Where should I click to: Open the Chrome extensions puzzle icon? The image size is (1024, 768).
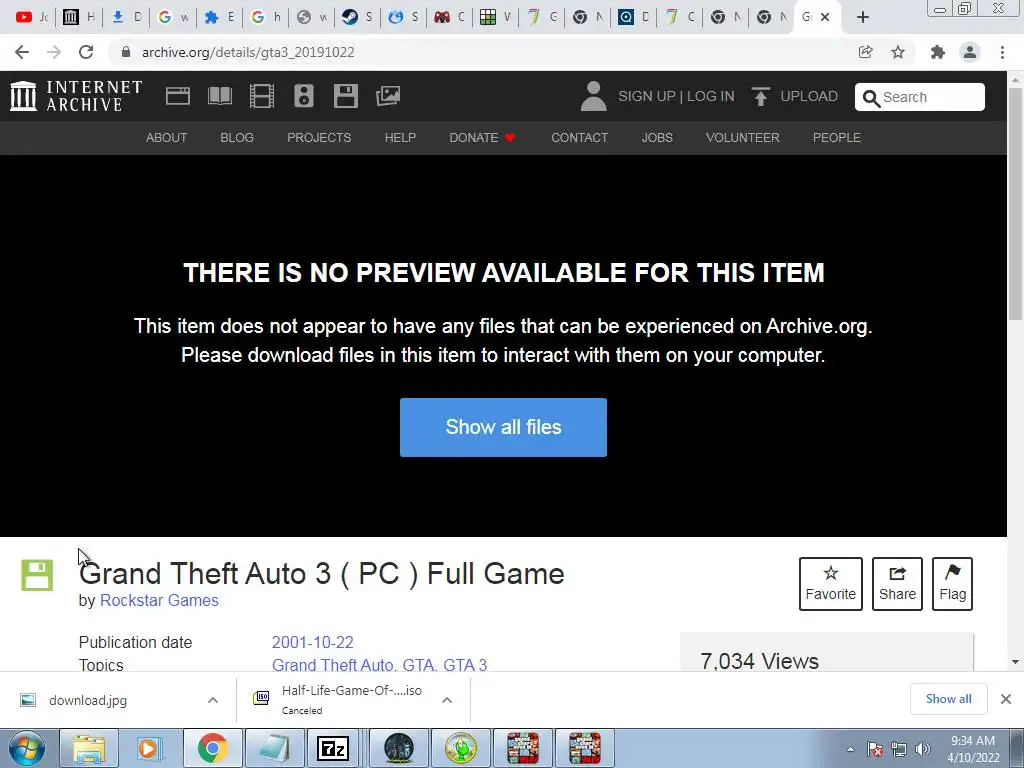[938, 52]
